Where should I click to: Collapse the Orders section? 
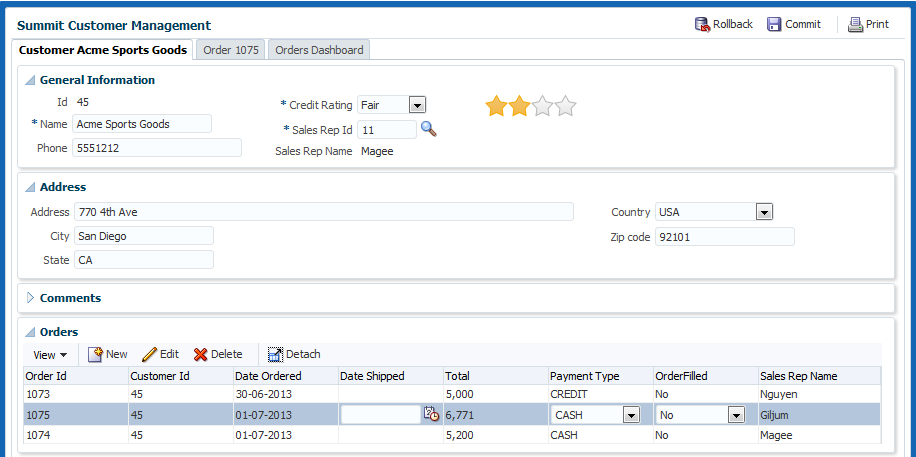[x=30, y=333]
